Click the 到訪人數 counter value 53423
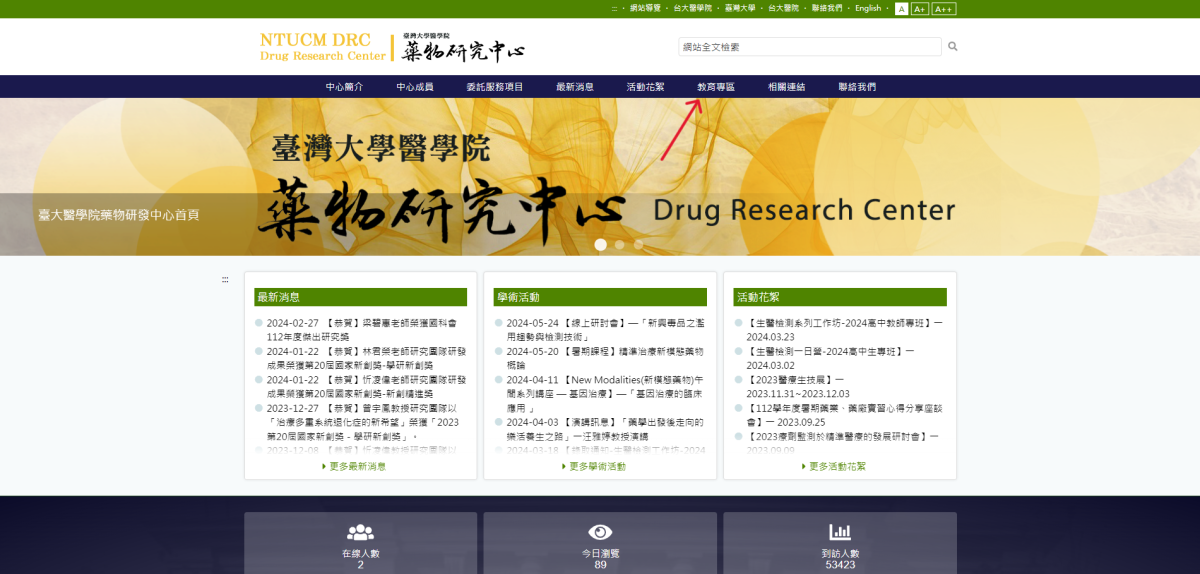This screenshot has height=574, width=1200. (840, 565)
